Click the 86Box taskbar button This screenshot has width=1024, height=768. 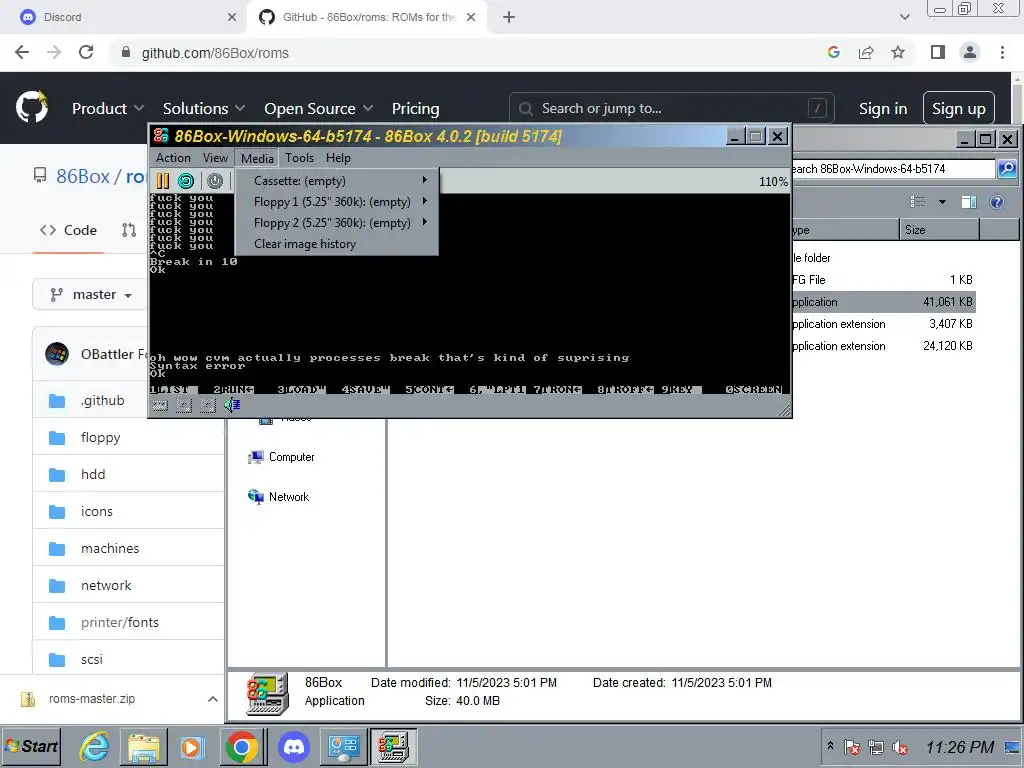tap(393, 746)
